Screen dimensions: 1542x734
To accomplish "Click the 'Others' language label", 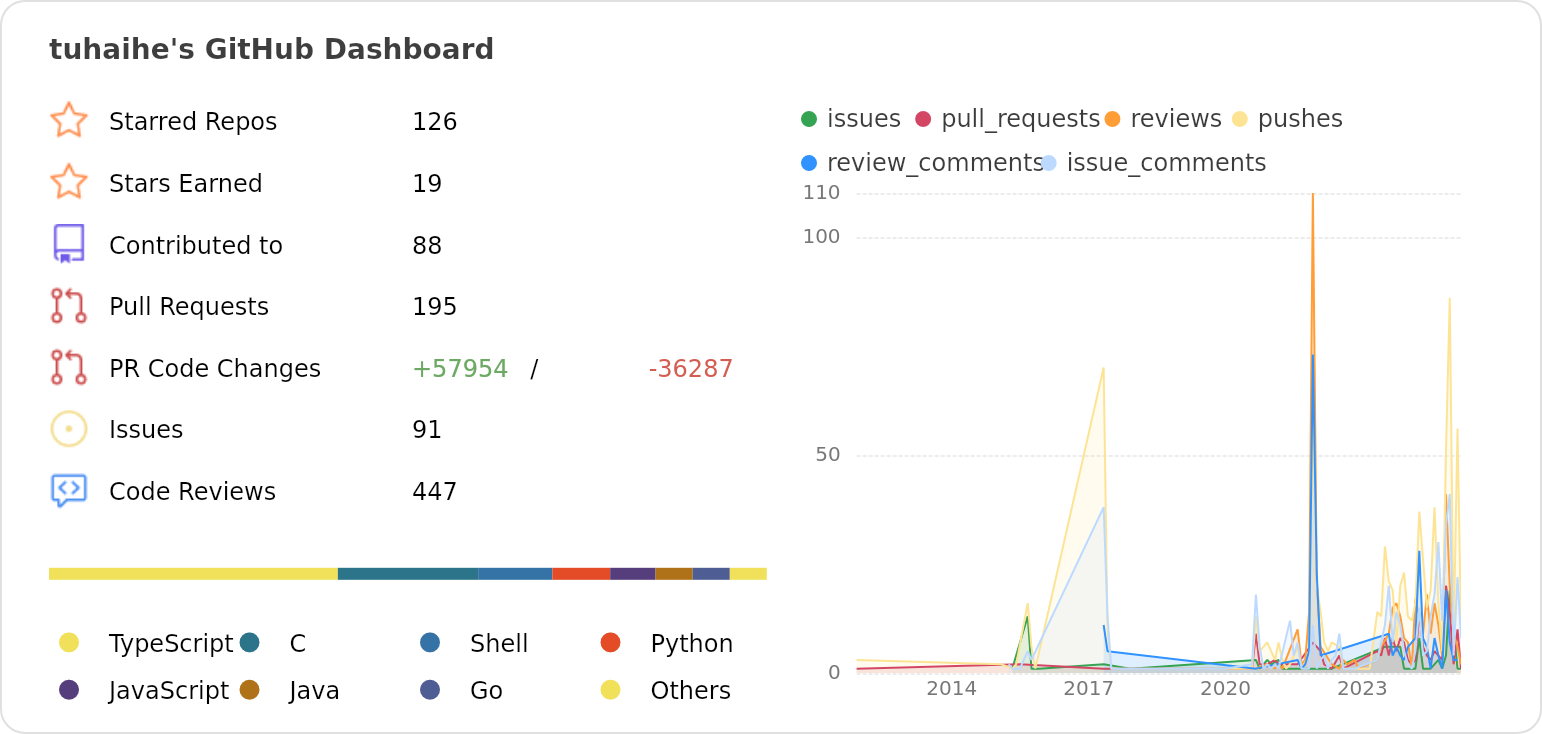I will tap(691, 690).
